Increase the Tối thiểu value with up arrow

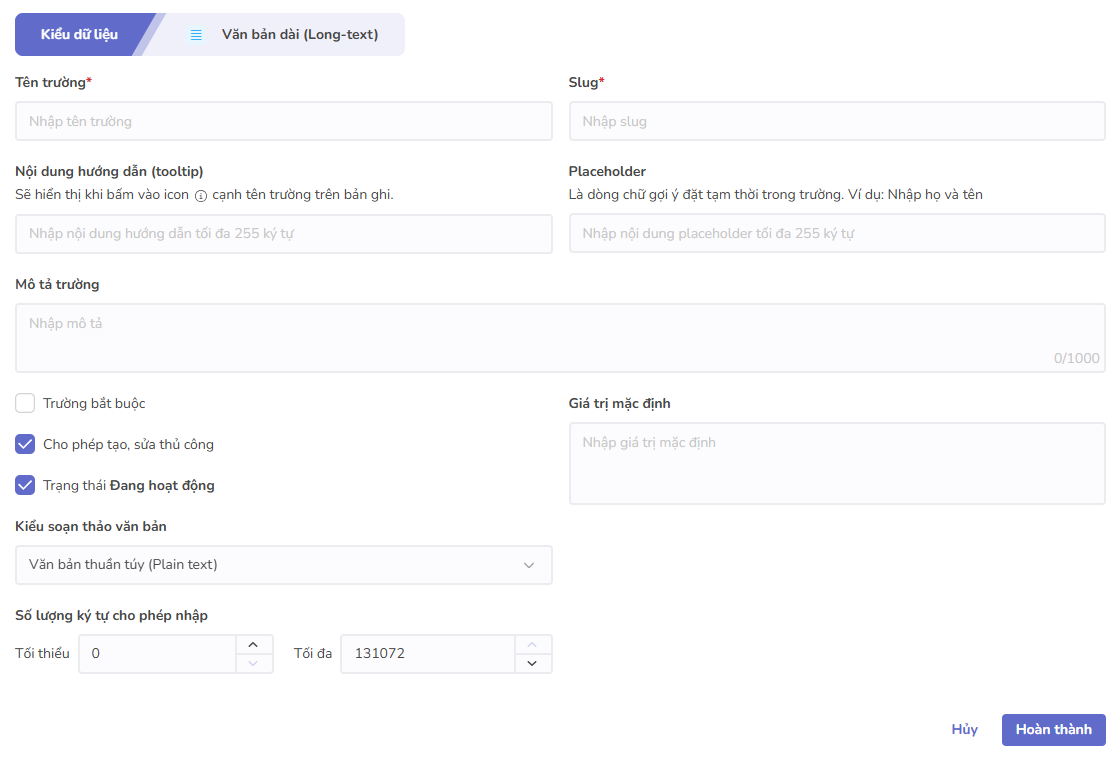point(253,645)
